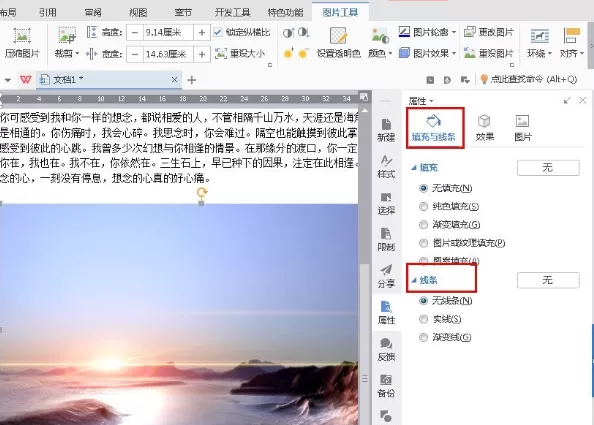Click the height field showing 9.14厘米
594x425 pixels.
click(168, 33)
